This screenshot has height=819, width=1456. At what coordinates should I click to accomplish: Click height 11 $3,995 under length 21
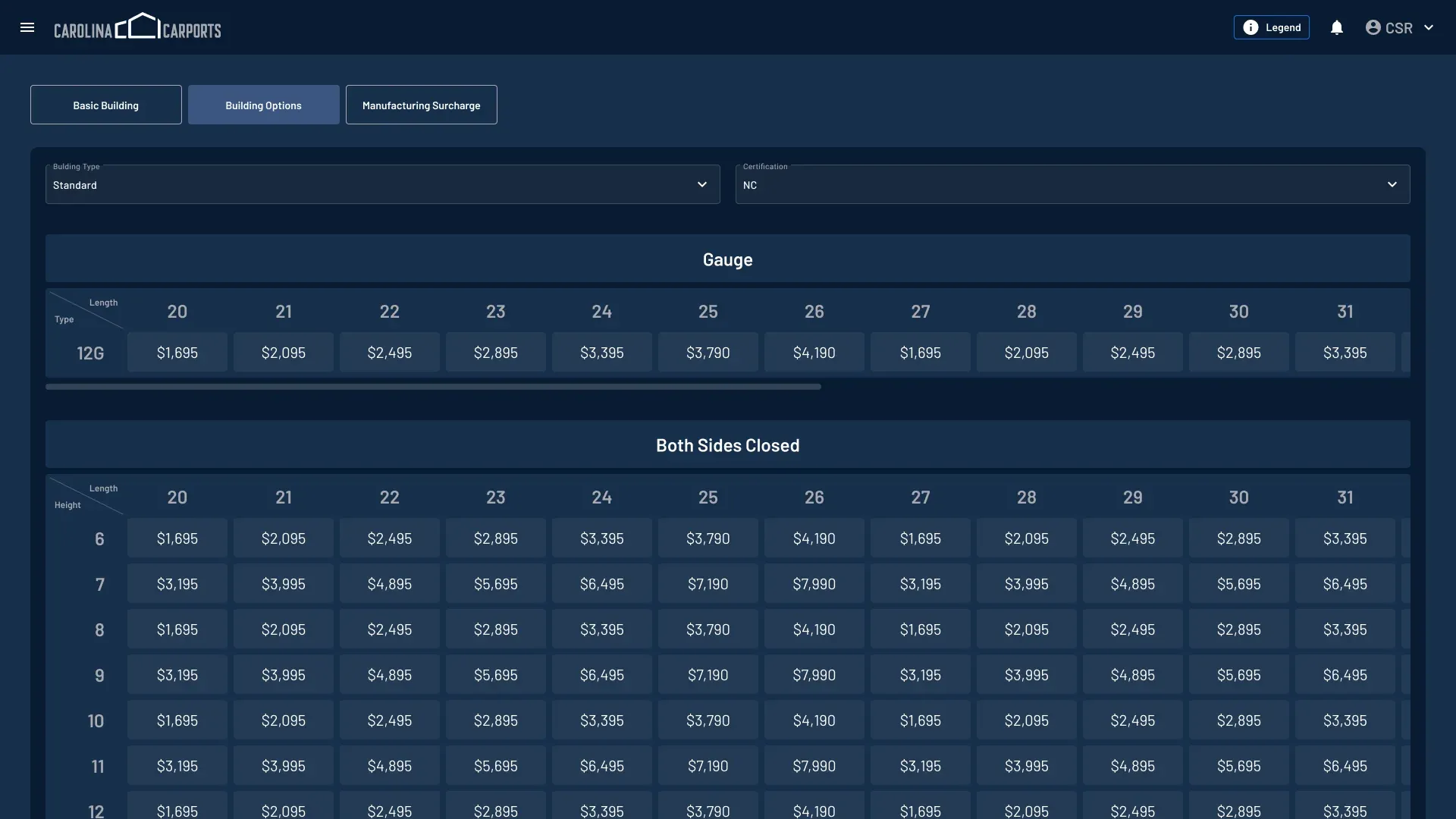click(284, 765)
